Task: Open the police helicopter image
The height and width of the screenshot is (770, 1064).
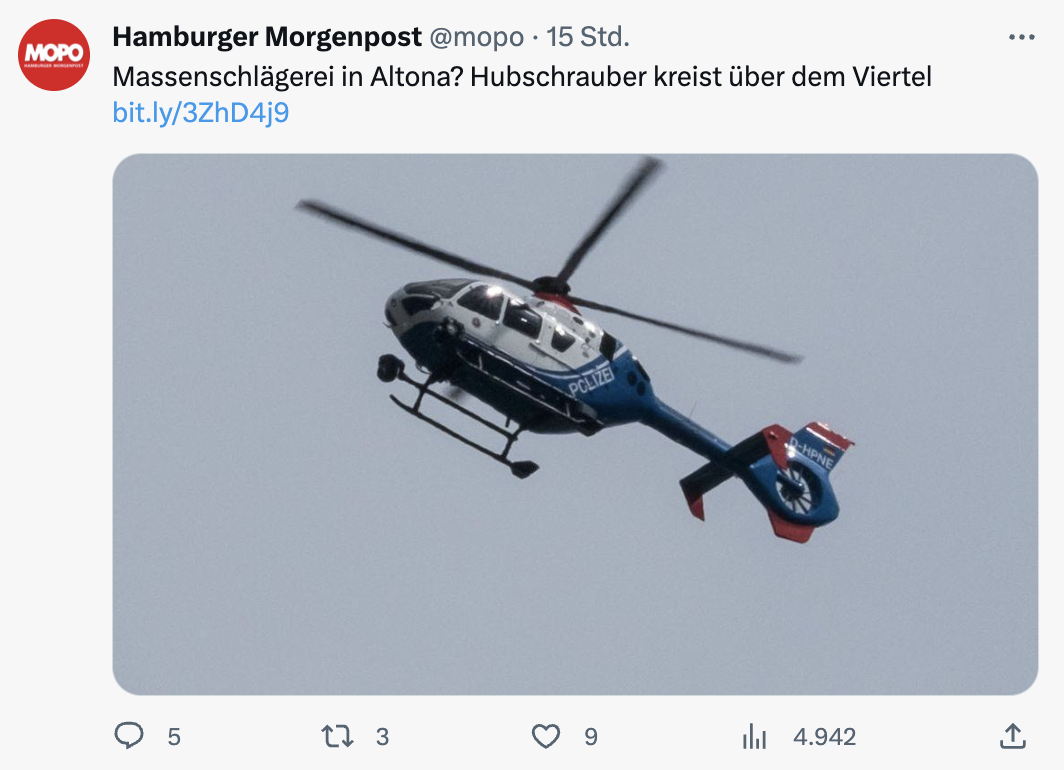Action: pyautogui.click(x=575, y=424)
